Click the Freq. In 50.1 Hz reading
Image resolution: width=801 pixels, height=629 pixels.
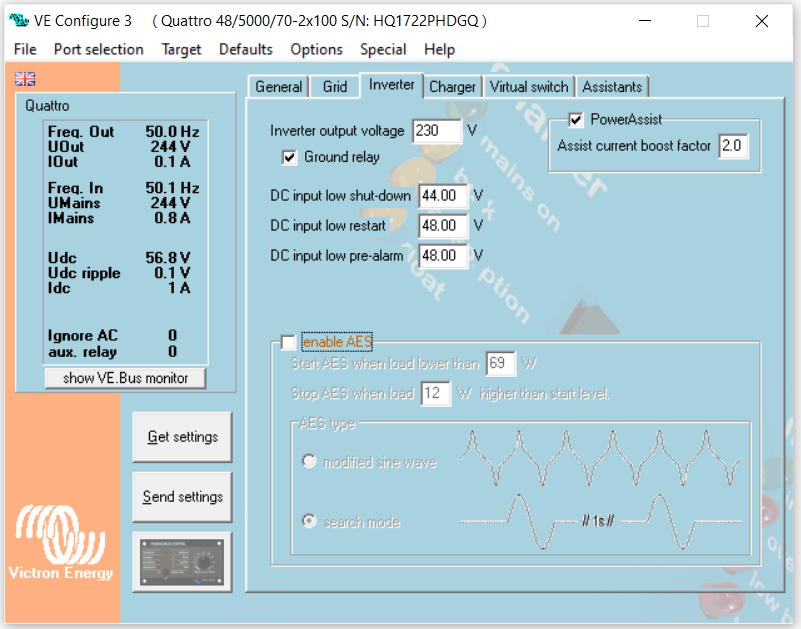pyautogui.click(x=172, y=188)
